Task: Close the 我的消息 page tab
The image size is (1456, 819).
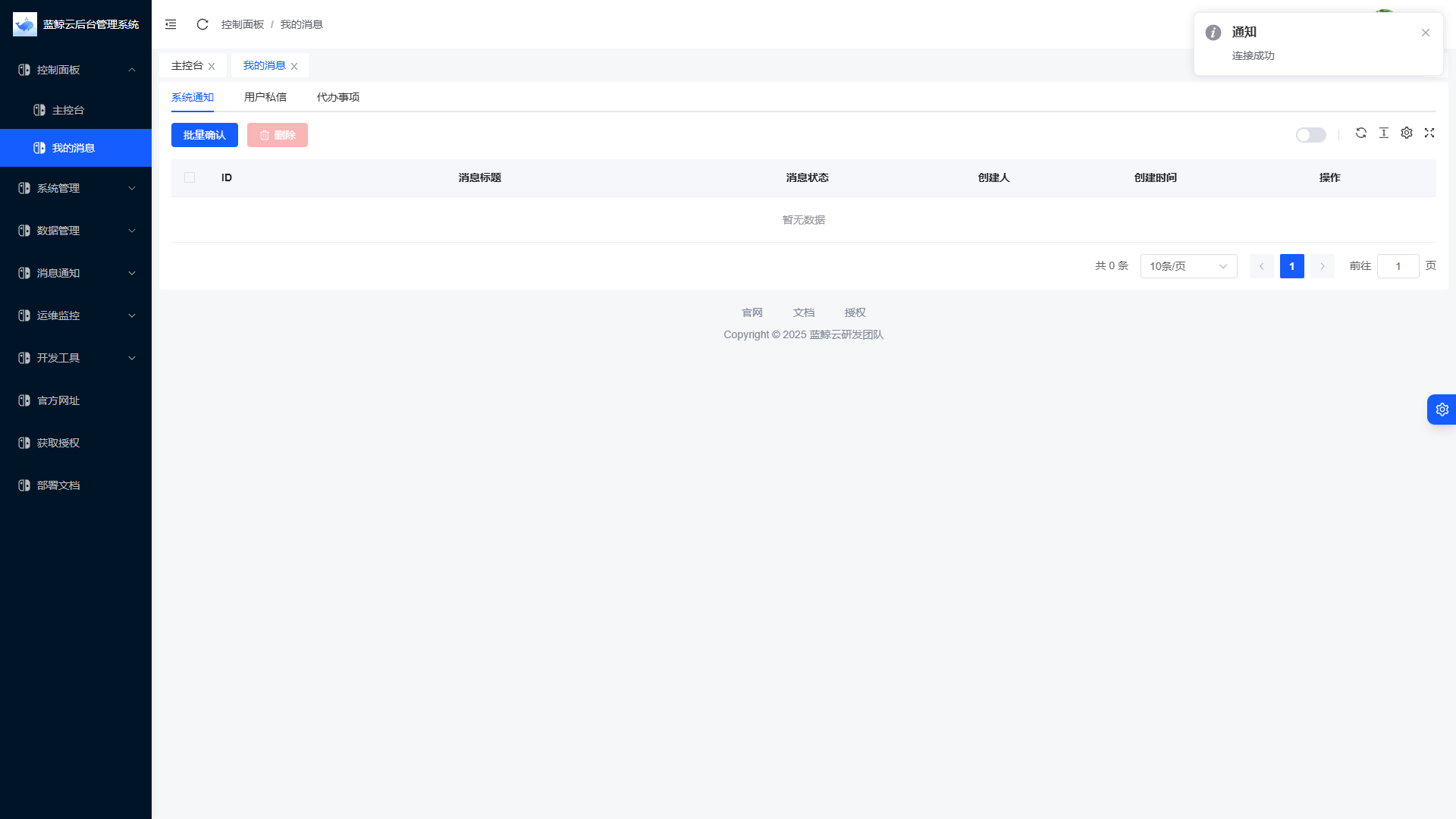Action: point(294,67)
